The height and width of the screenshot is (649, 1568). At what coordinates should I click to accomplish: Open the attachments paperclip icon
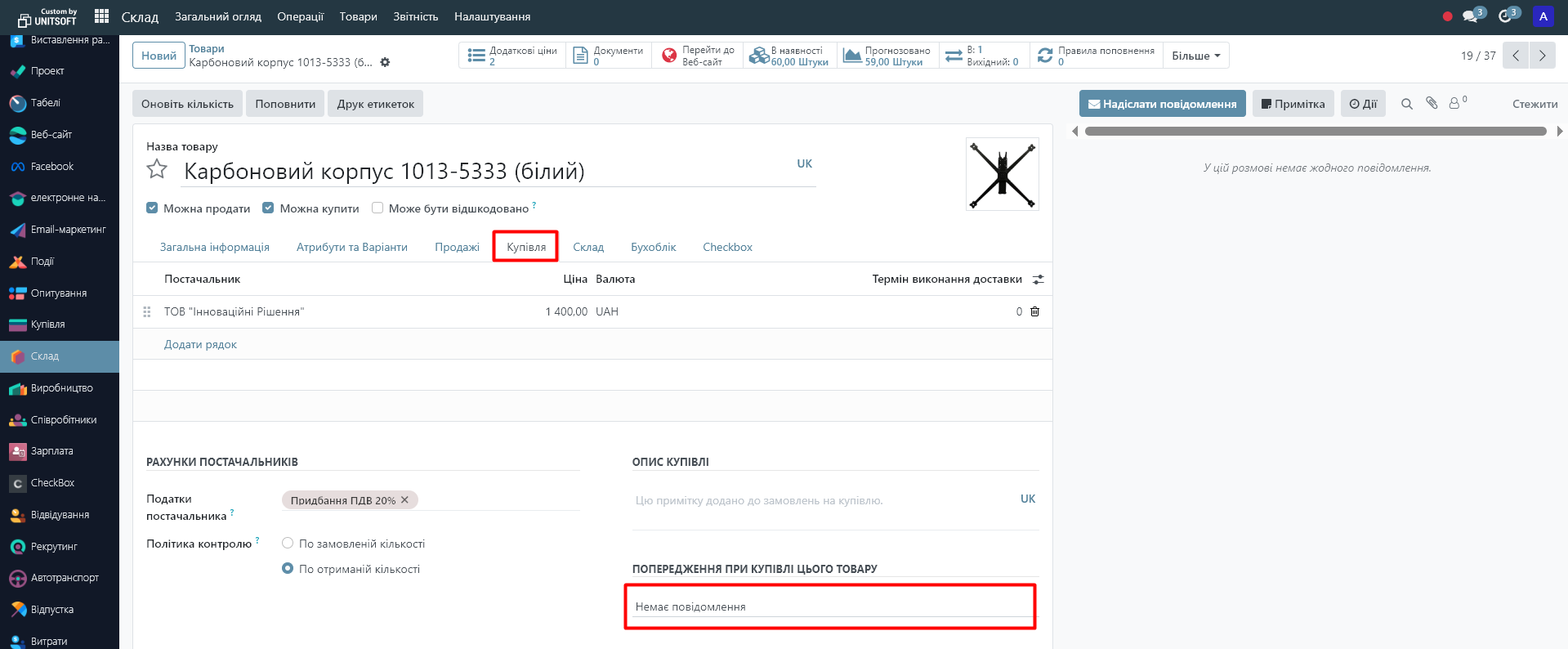pyautogui.click(x=1432, y=103)
